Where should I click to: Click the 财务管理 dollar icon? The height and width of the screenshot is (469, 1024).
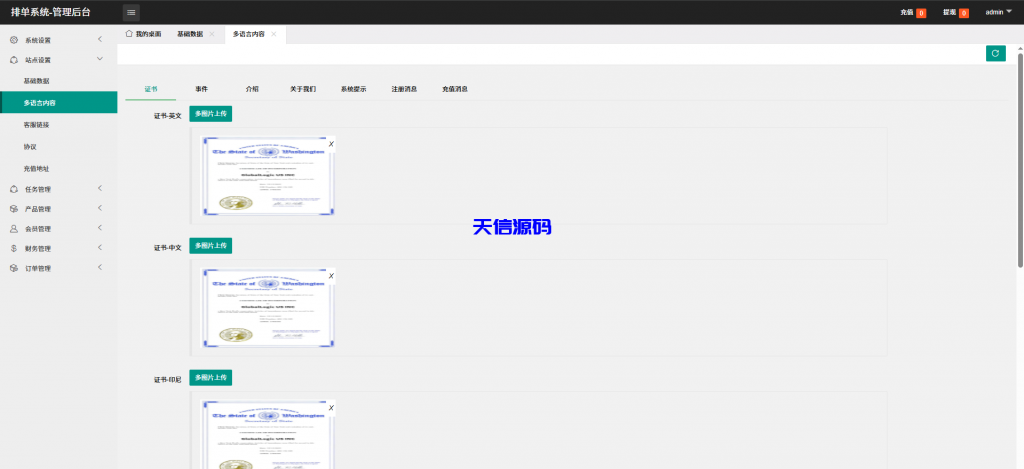13,248
